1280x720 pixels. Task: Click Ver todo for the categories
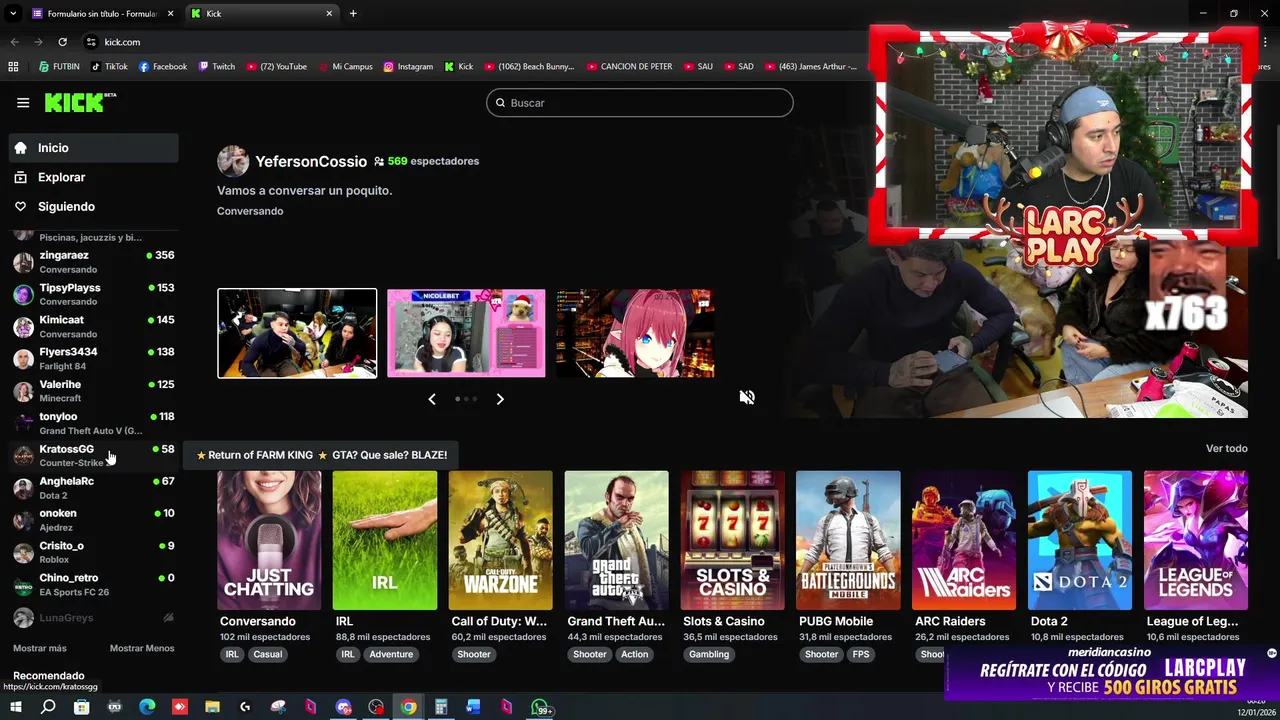click(1227, 448)
